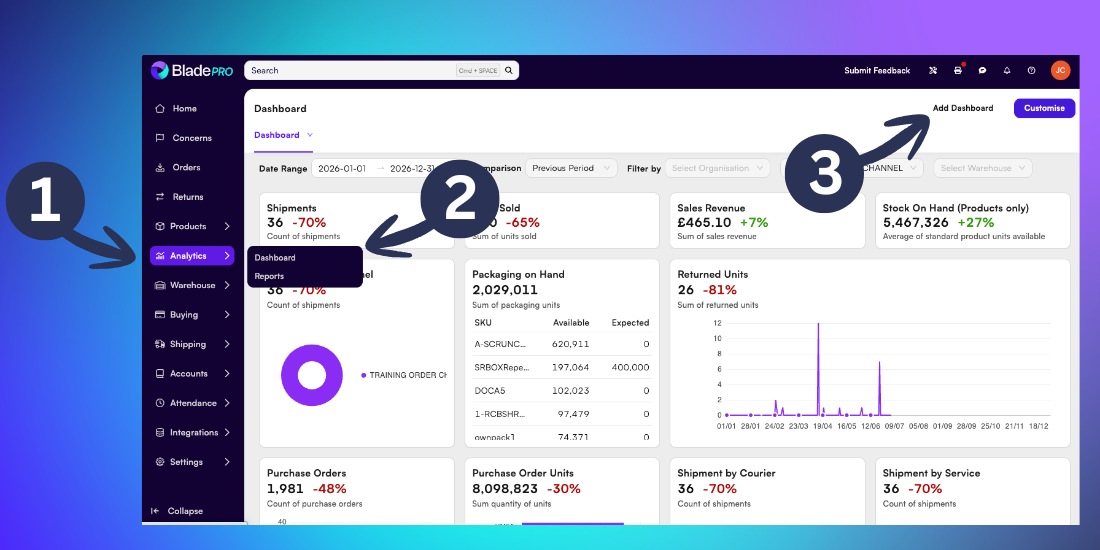Click the tools icon beside Submit Feedback
The height and width of the screenshot is (550, 1100).
933,70
